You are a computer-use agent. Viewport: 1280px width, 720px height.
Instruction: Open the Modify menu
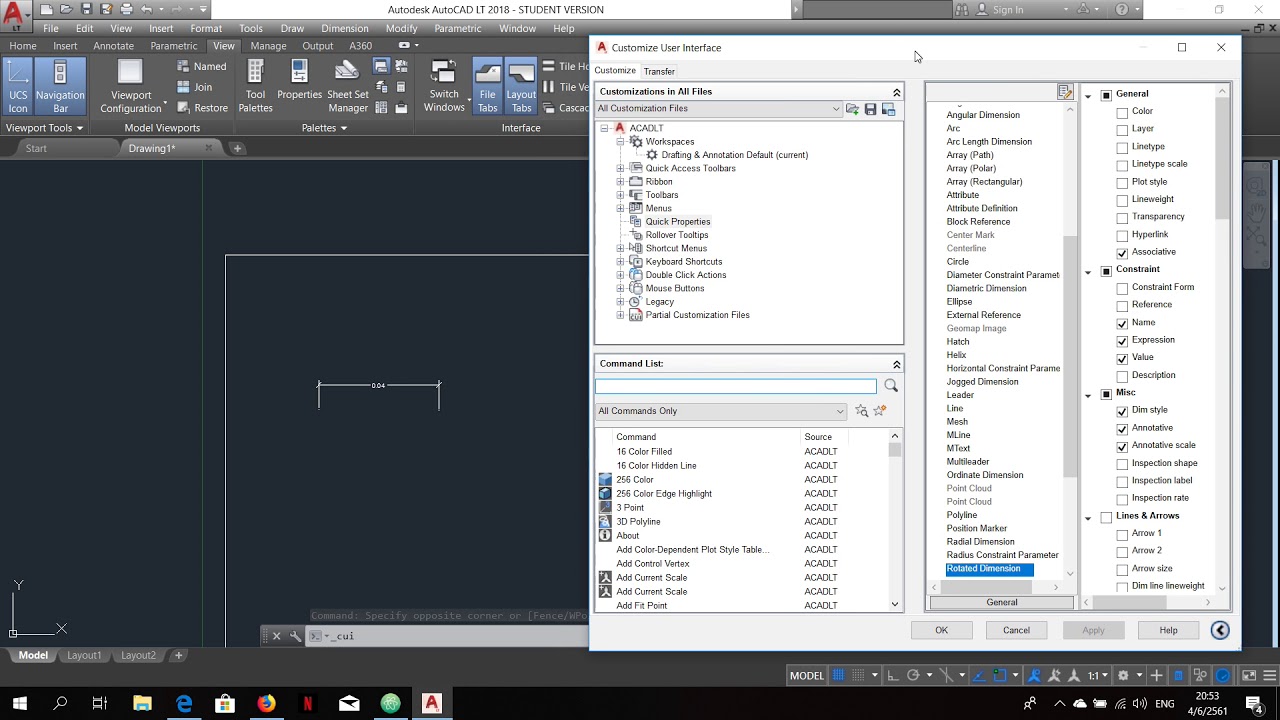401,28
